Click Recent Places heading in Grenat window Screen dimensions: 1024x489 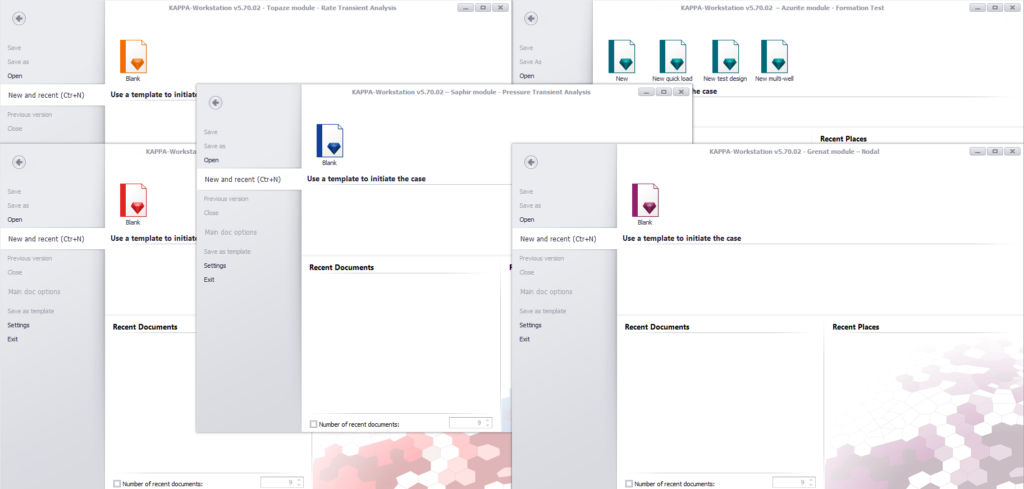(856, 326)
